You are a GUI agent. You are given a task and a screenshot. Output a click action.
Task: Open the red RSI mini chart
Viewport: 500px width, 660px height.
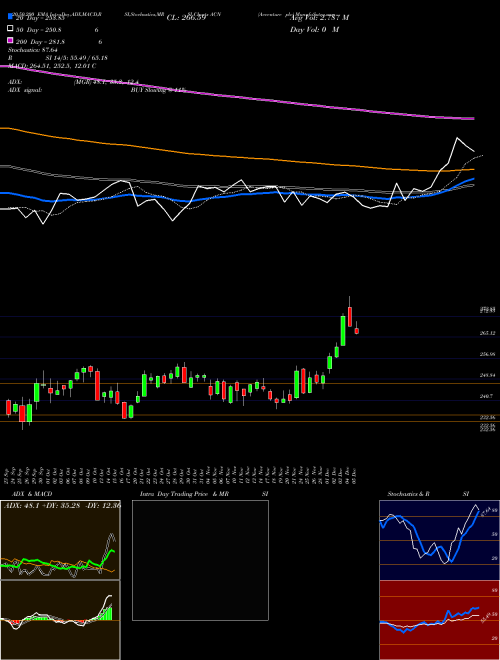coord(439,620)
